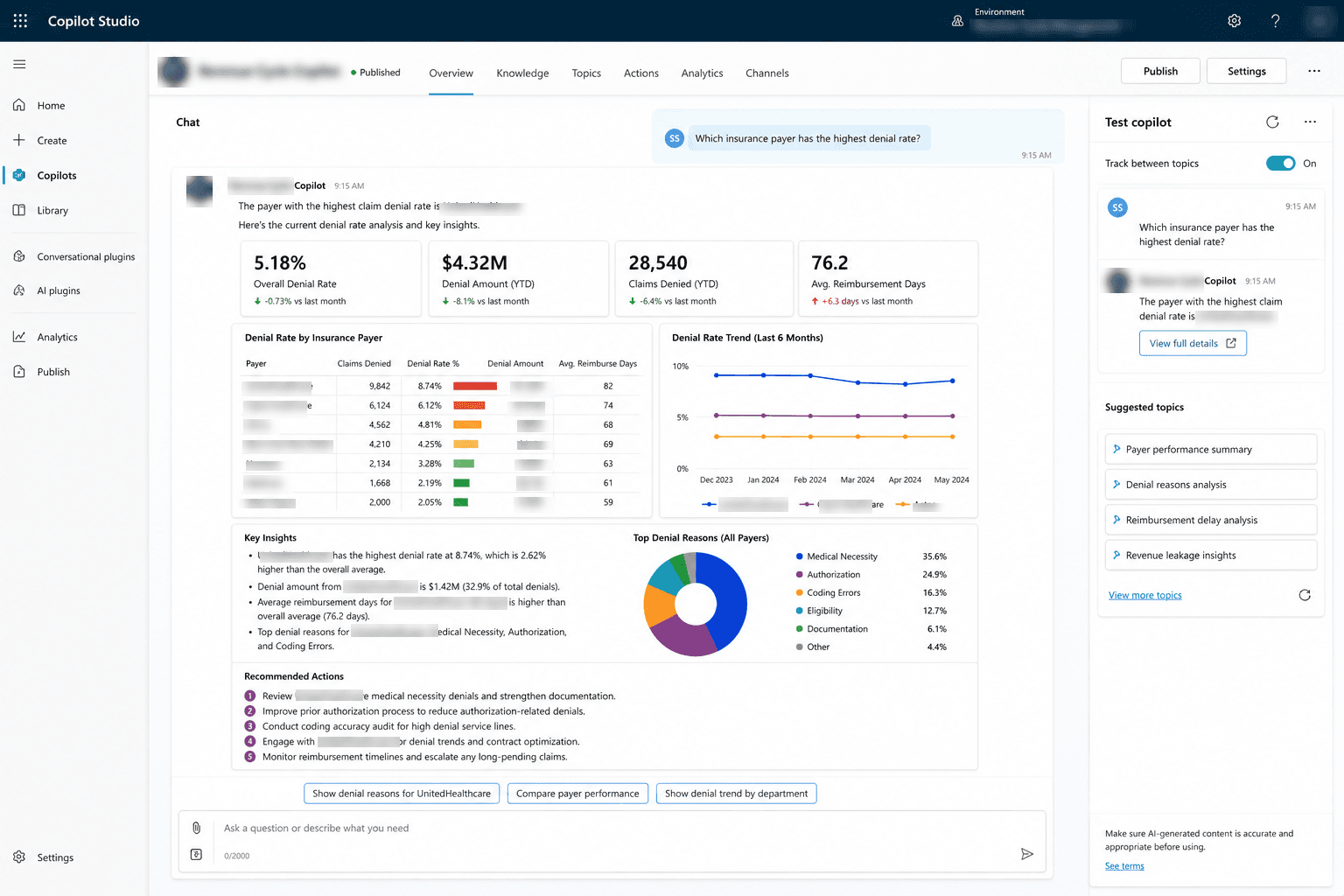Click the 76.2 Avg. Reimbursement Days card

pos(888,279)
